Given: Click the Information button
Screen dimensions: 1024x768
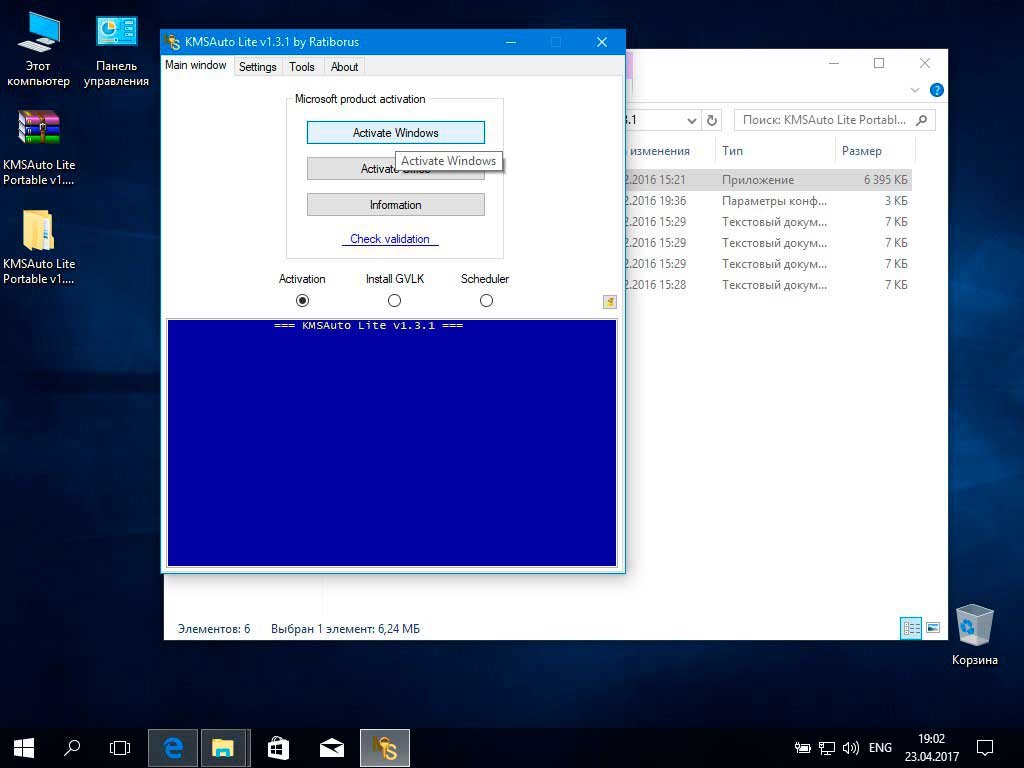Looking at the screenshot, I should tap(396, 205).
